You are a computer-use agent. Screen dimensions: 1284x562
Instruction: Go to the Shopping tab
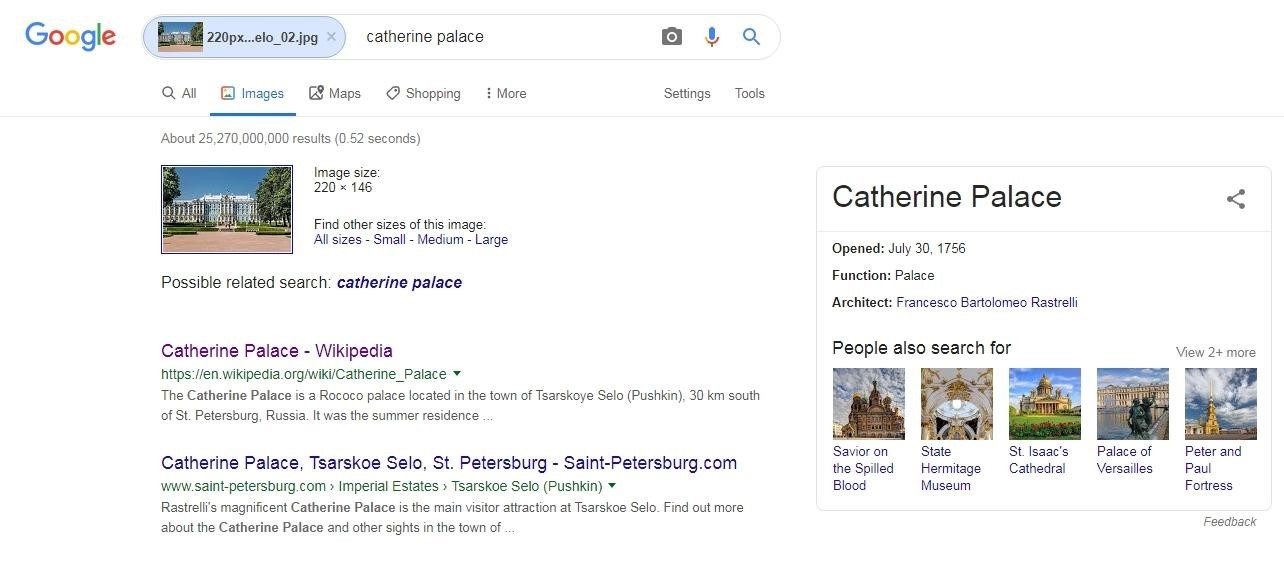tap(423, 93)
